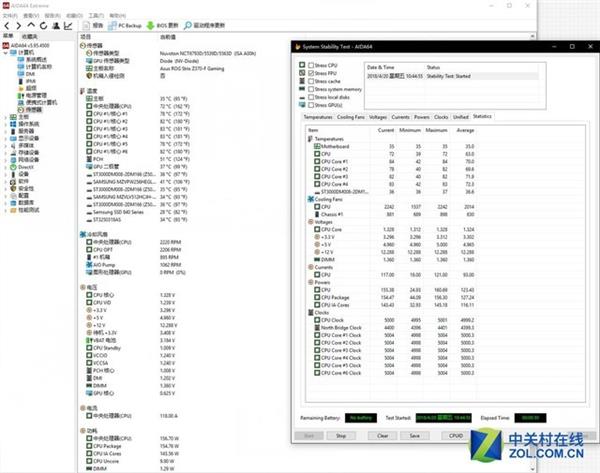The image size is (600, 473).
Task: Click the Clear button in Stability Test
Action: [382, 436]
